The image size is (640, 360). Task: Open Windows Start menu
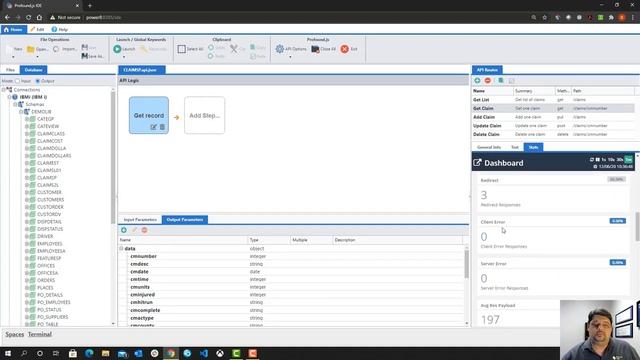(x=8, y=353)
